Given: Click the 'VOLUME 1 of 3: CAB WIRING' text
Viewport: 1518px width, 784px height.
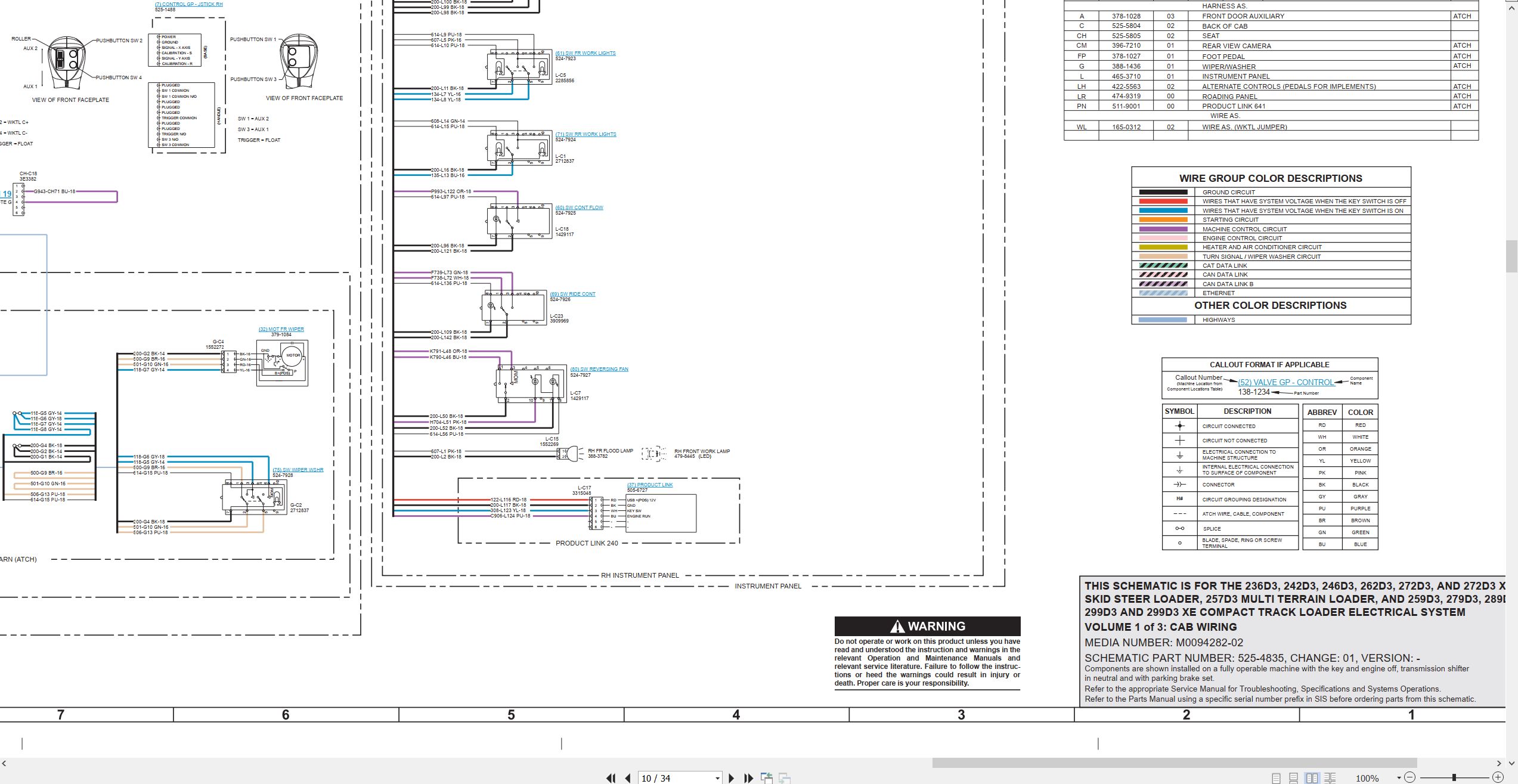Looking at the screenshot, I should coord(1160,627).
